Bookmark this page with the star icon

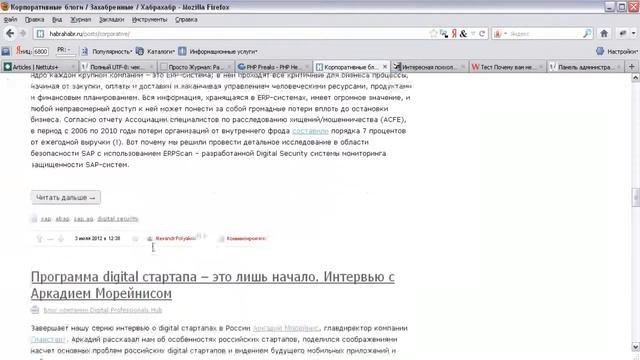tap(433, 34)
